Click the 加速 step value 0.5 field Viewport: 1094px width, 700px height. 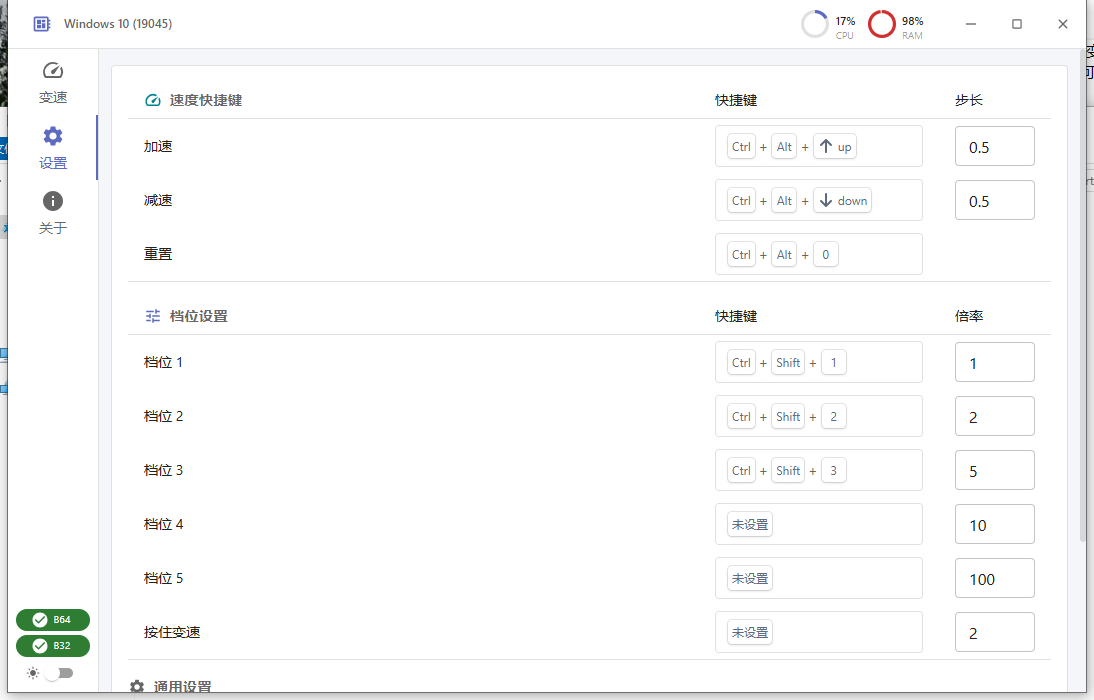click(994, 147)
